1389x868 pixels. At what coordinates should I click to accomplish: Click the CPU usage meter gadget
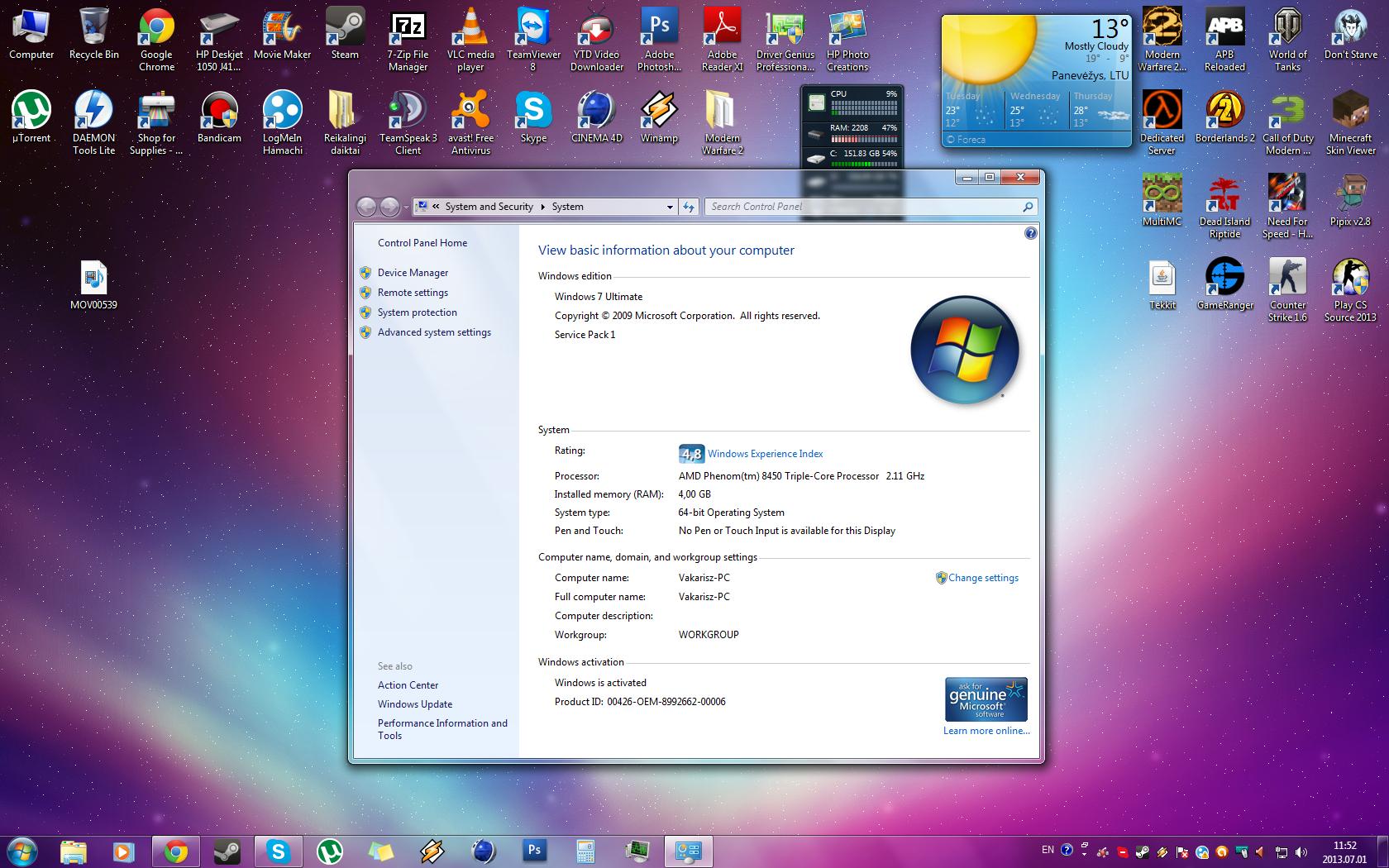pos(852,103)
